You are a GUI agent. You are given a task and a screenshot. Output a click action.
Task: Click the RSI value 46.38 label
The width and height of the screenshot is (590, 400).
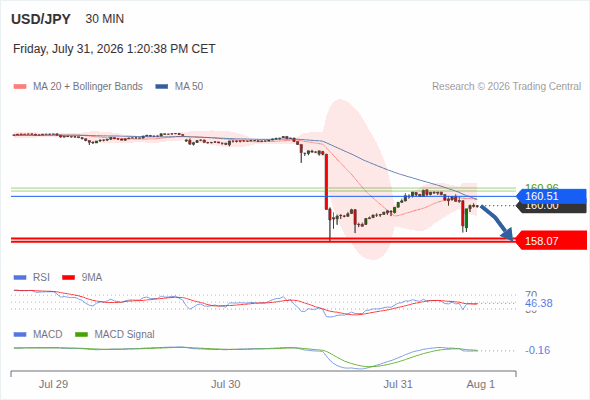pos(538,303)
